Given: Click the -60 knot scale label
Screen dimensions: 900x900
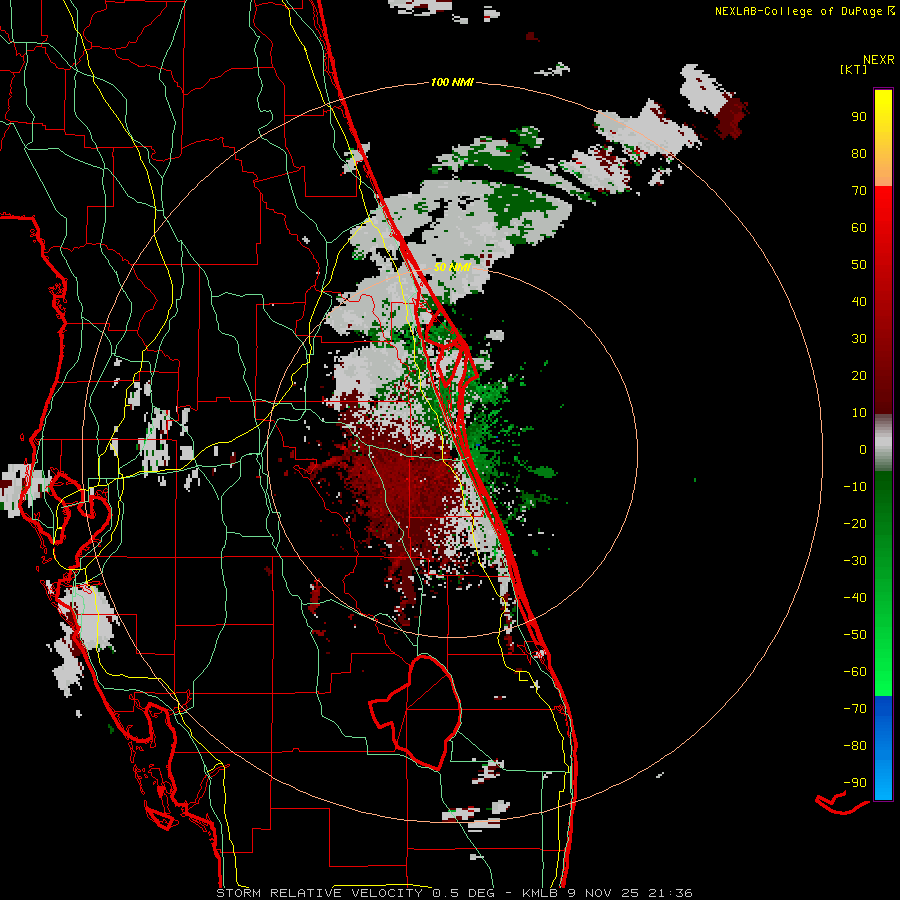Looking at the screenshot, I should coord(855,672).
